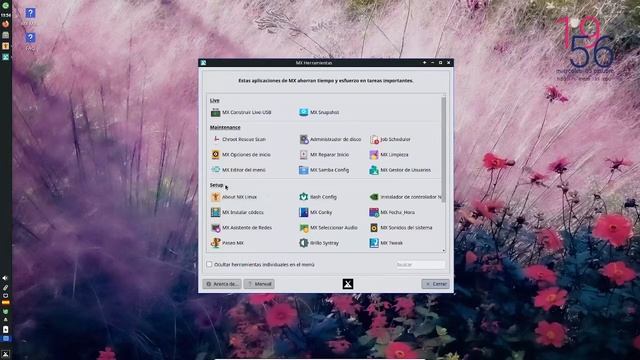Open MX Asistente de Redes
The image size is (640, 360).
241,228
